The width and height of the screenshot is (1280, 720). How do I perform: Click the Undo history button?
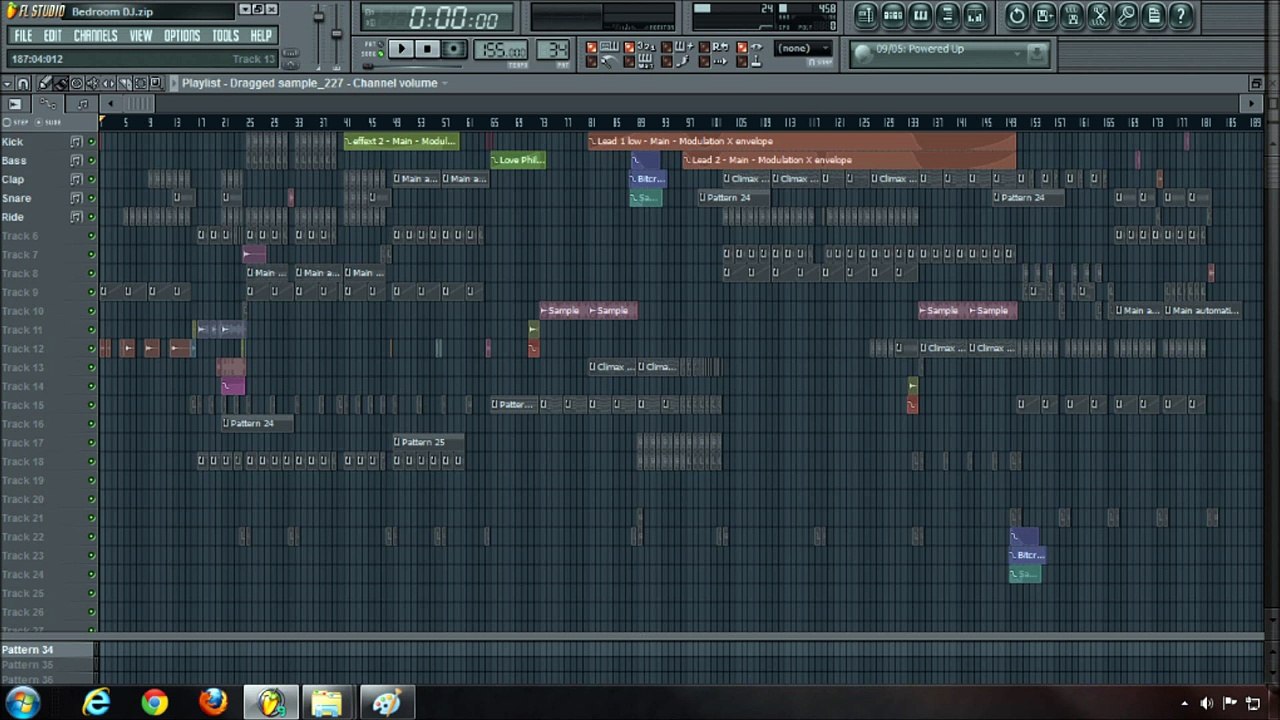tap(1017, 16)
